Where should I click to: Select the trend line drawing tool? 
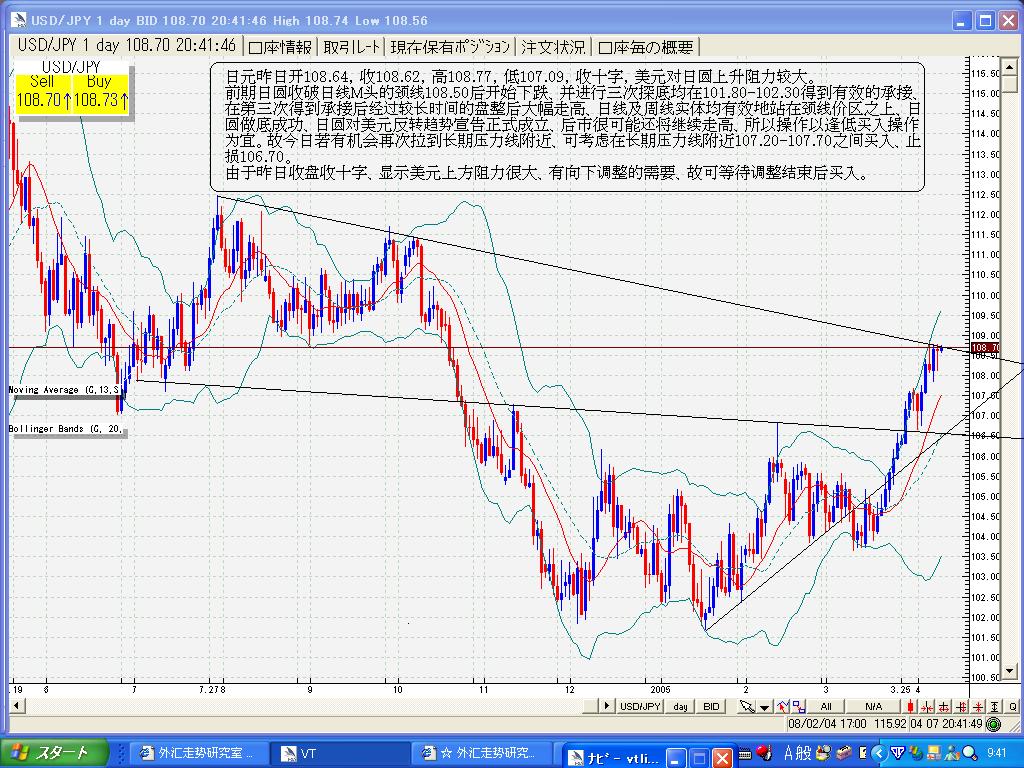click(782, 706)
